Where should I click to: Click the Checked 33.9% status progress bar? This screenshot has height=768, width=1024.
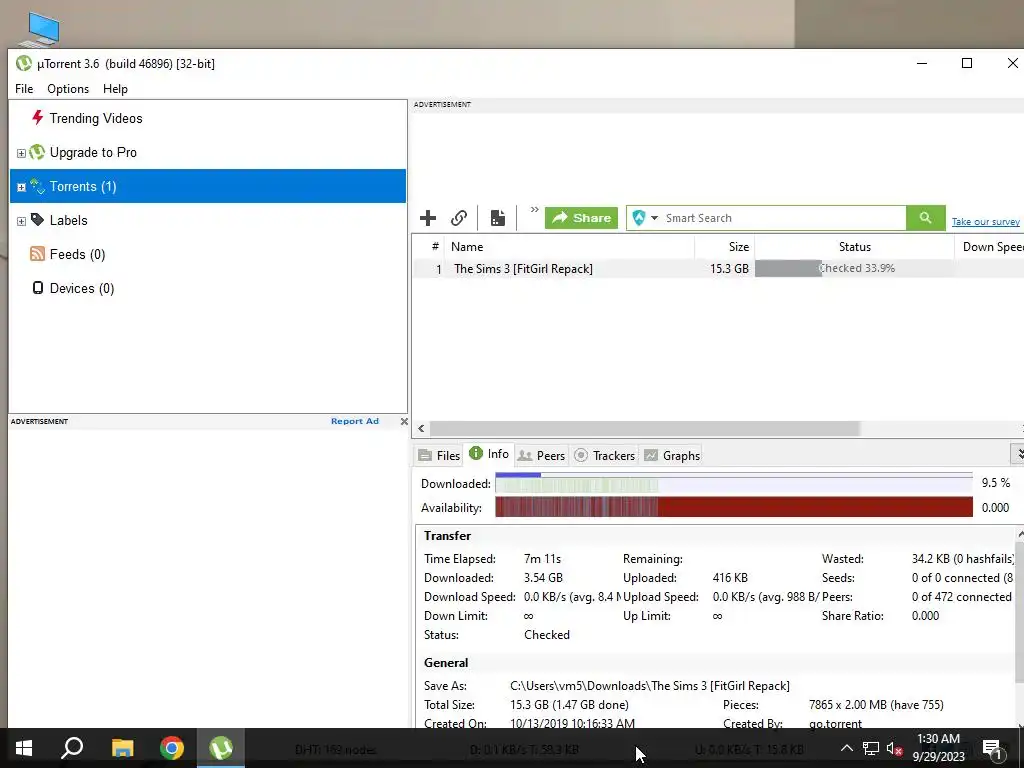click(x=854, y=268)
